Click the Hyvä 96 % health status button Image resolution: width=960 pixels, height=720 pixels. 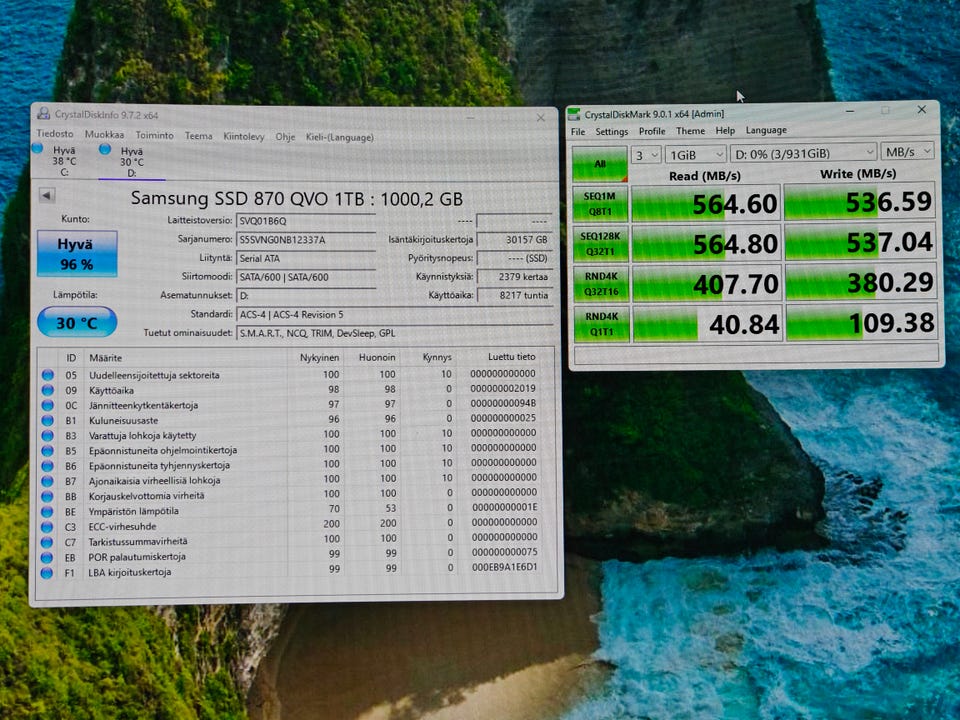click(x=77, y=253)
